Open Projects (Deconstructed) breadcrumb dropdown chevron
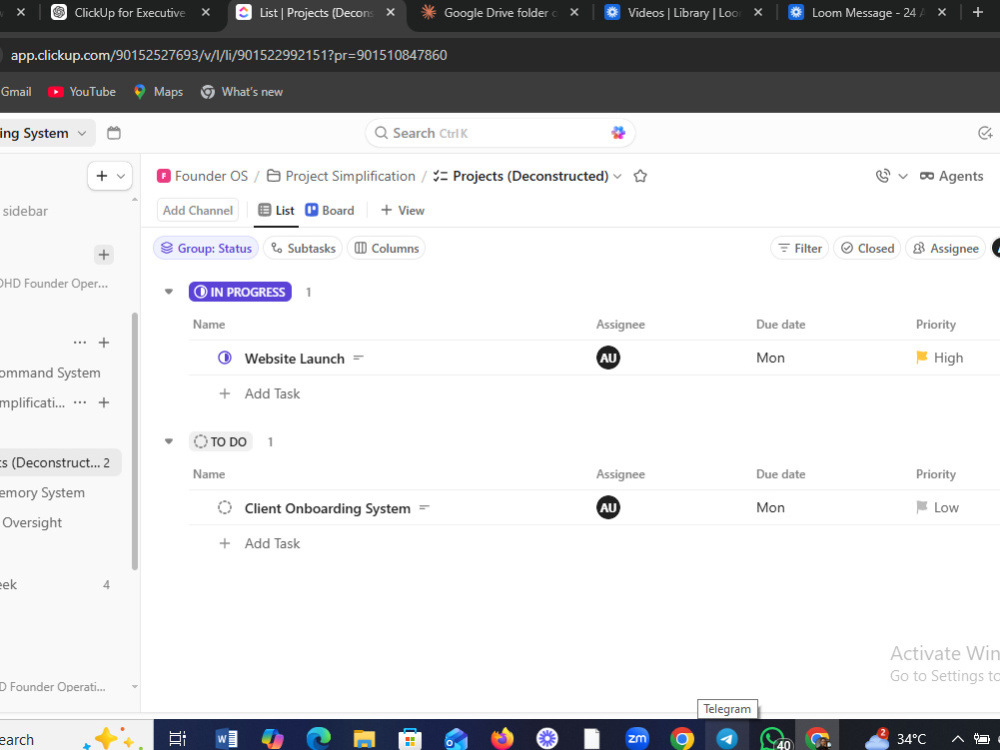1000x750 pixels. tap(617, 177)
